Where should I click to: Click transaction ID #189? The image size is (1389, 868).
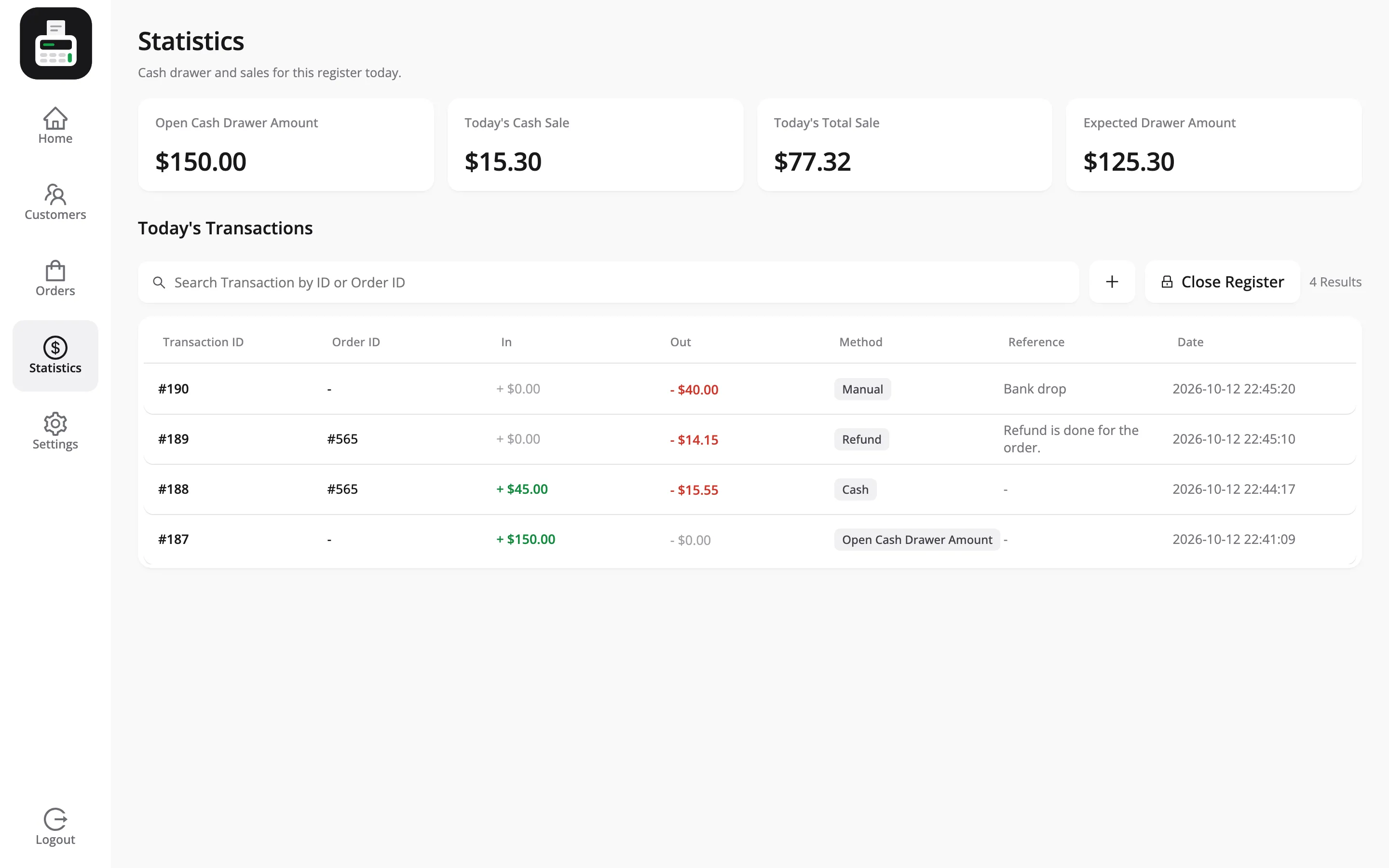pos(173,439)
